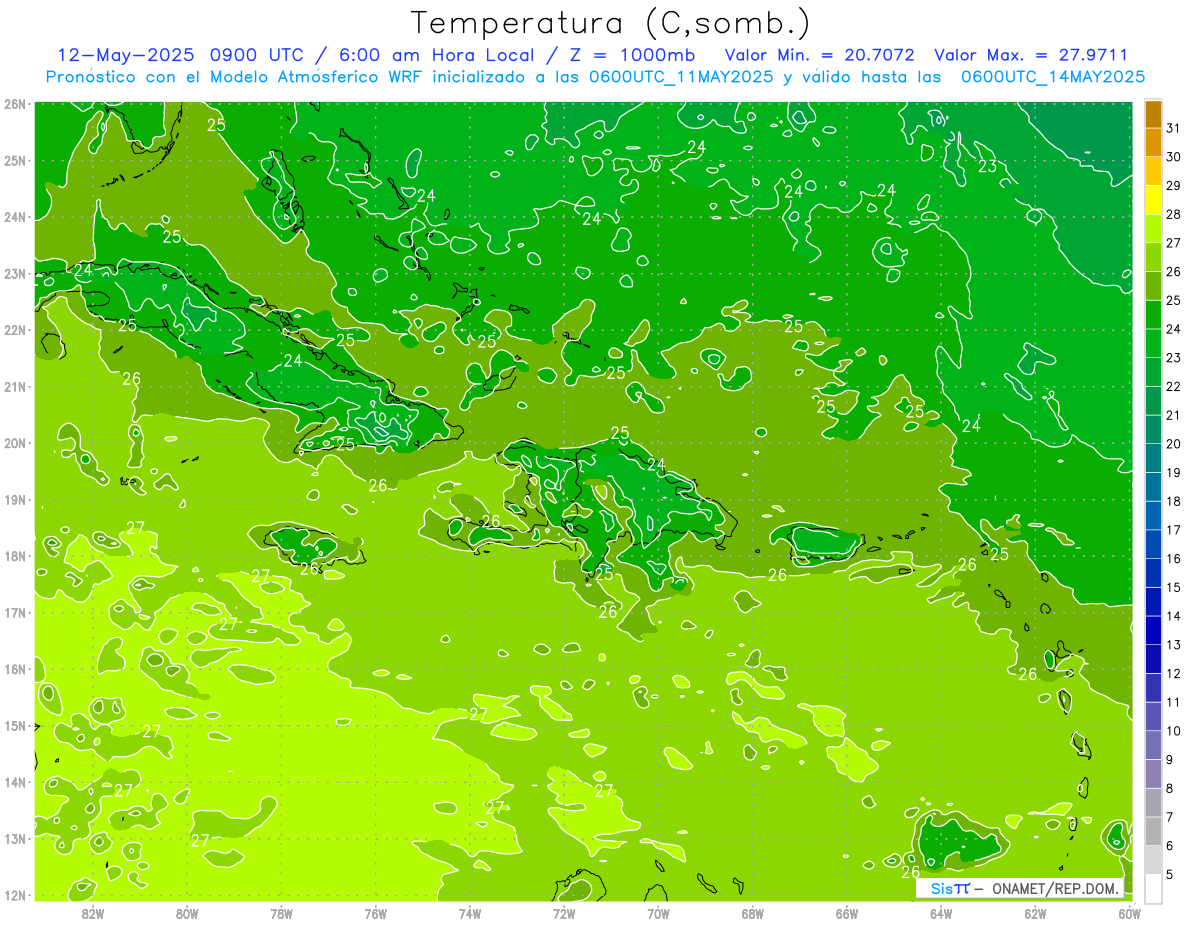The image size is (1200, 927).
Task: Click the white swatch below 5 on the scale
Action: pyautogui.click(x=1153, y=887)
